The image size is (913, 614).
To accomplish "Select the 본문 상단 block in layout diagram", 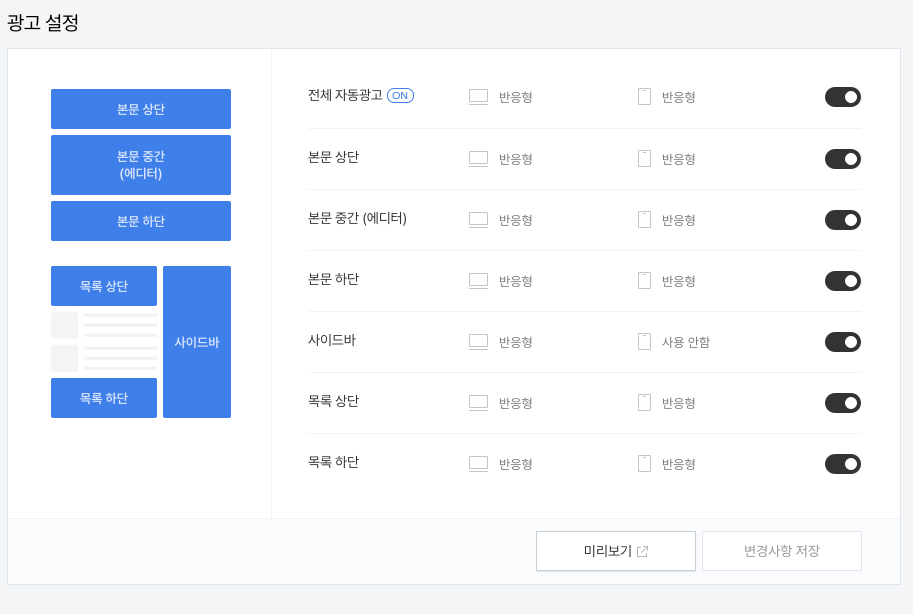I will (x=141, y=109).
